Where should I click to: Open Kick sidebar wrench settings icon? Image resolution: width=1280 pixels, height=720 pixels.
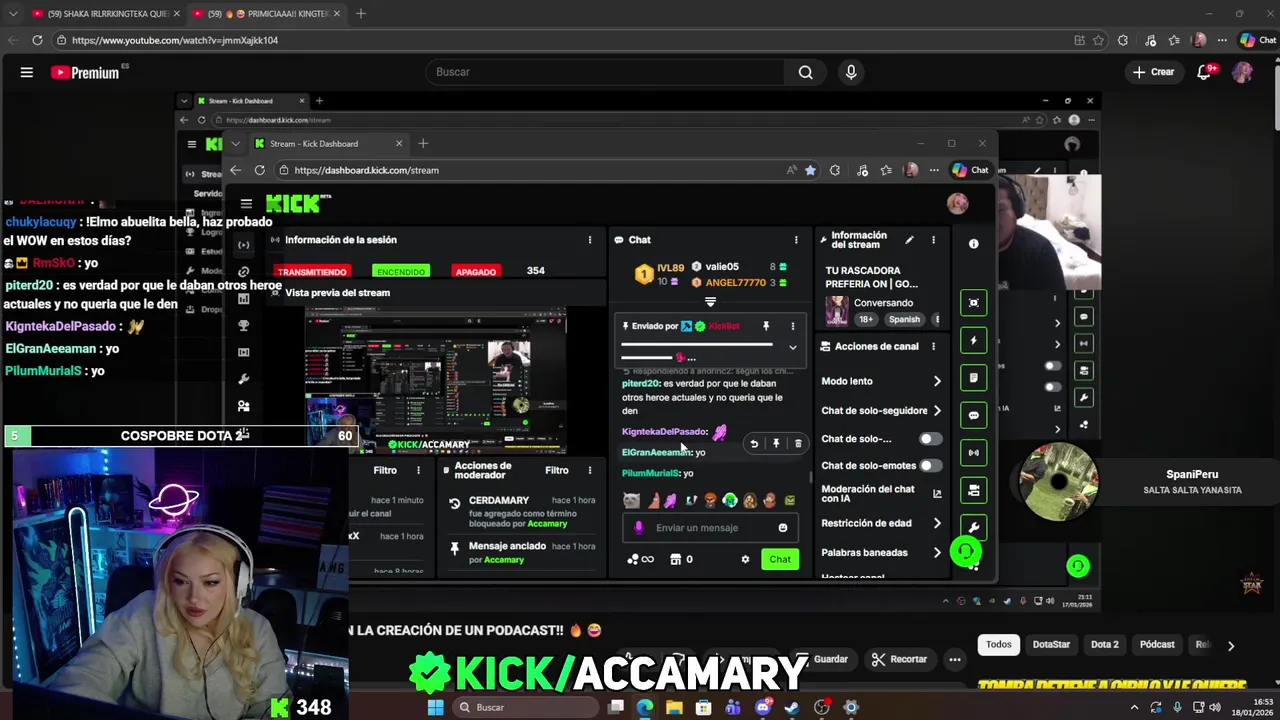pos(243,379)
